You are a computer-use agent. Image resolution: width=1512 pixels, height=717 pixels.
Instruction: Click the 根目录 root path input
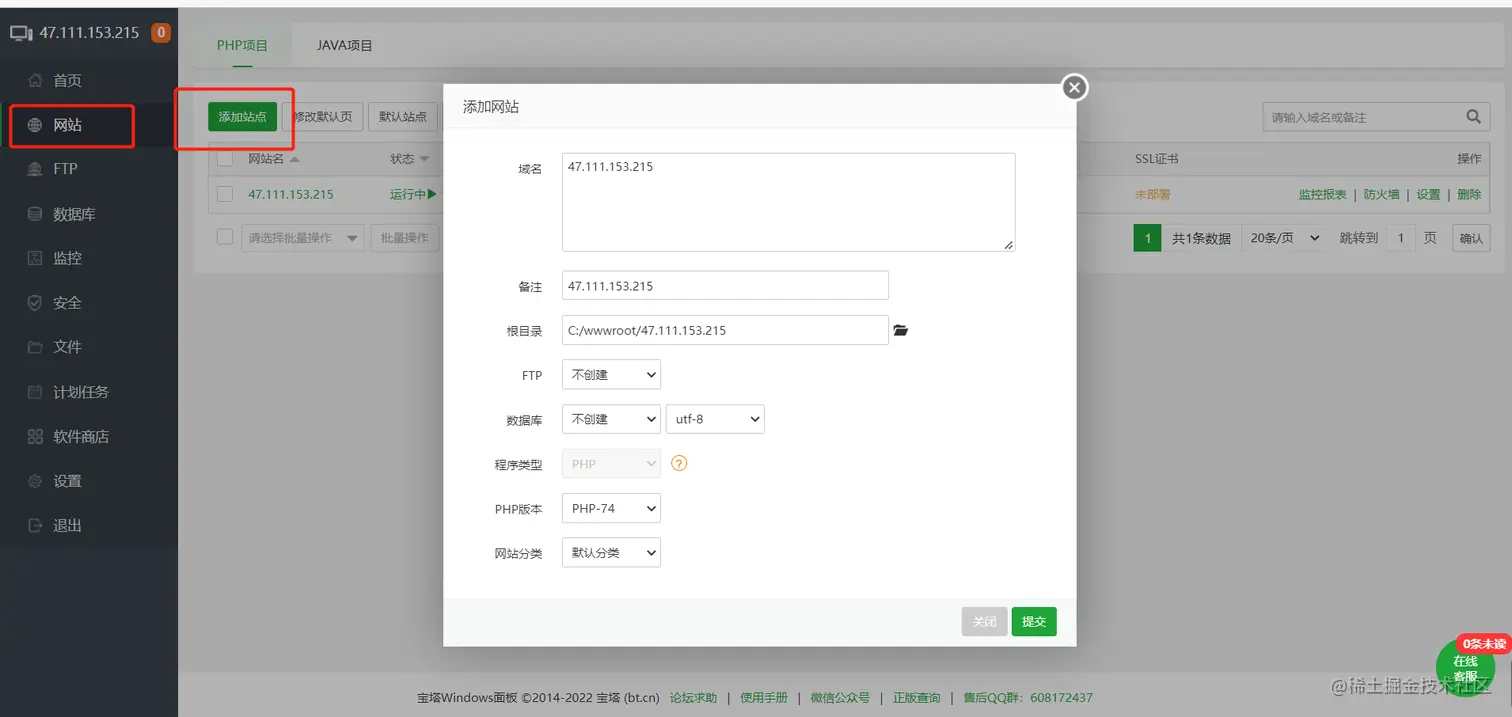point(725,330)
